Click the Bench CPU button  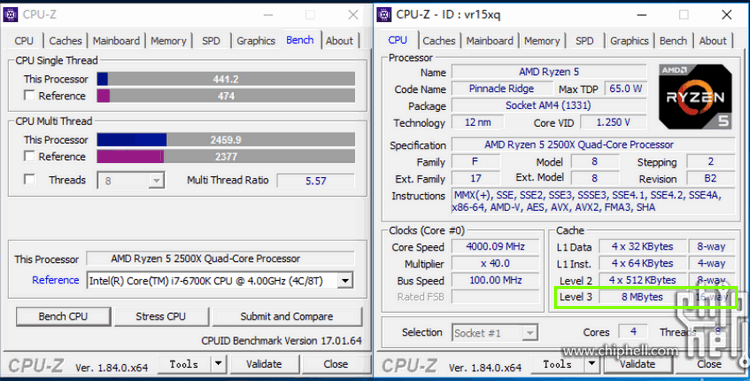[63, 316]
